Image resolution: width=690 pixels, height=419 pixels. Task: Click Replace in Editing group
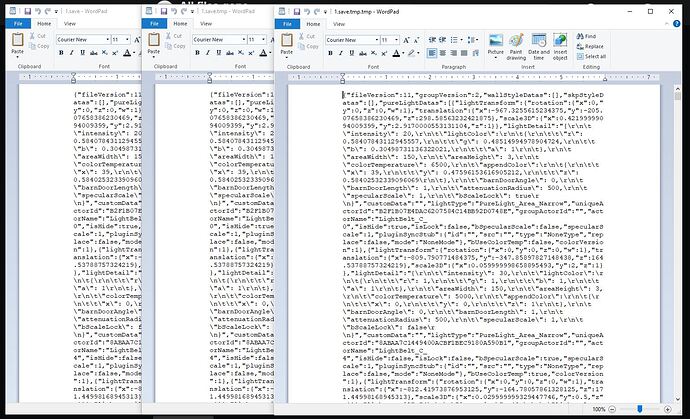coord(590,46)
